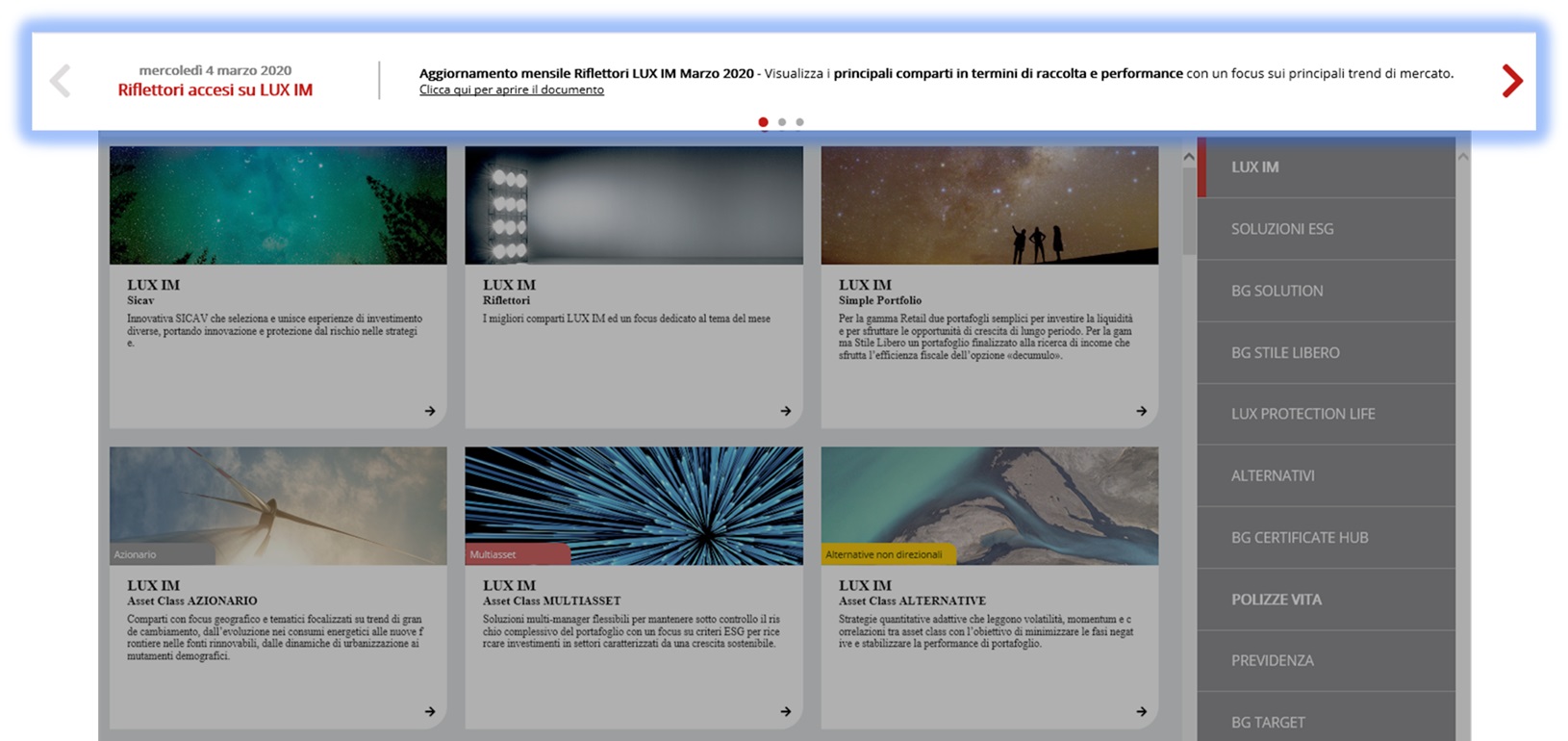Open the ALTERNATIVI menu item
Viewport: 1568px width, 741px height.
(x=1327, y=475)
